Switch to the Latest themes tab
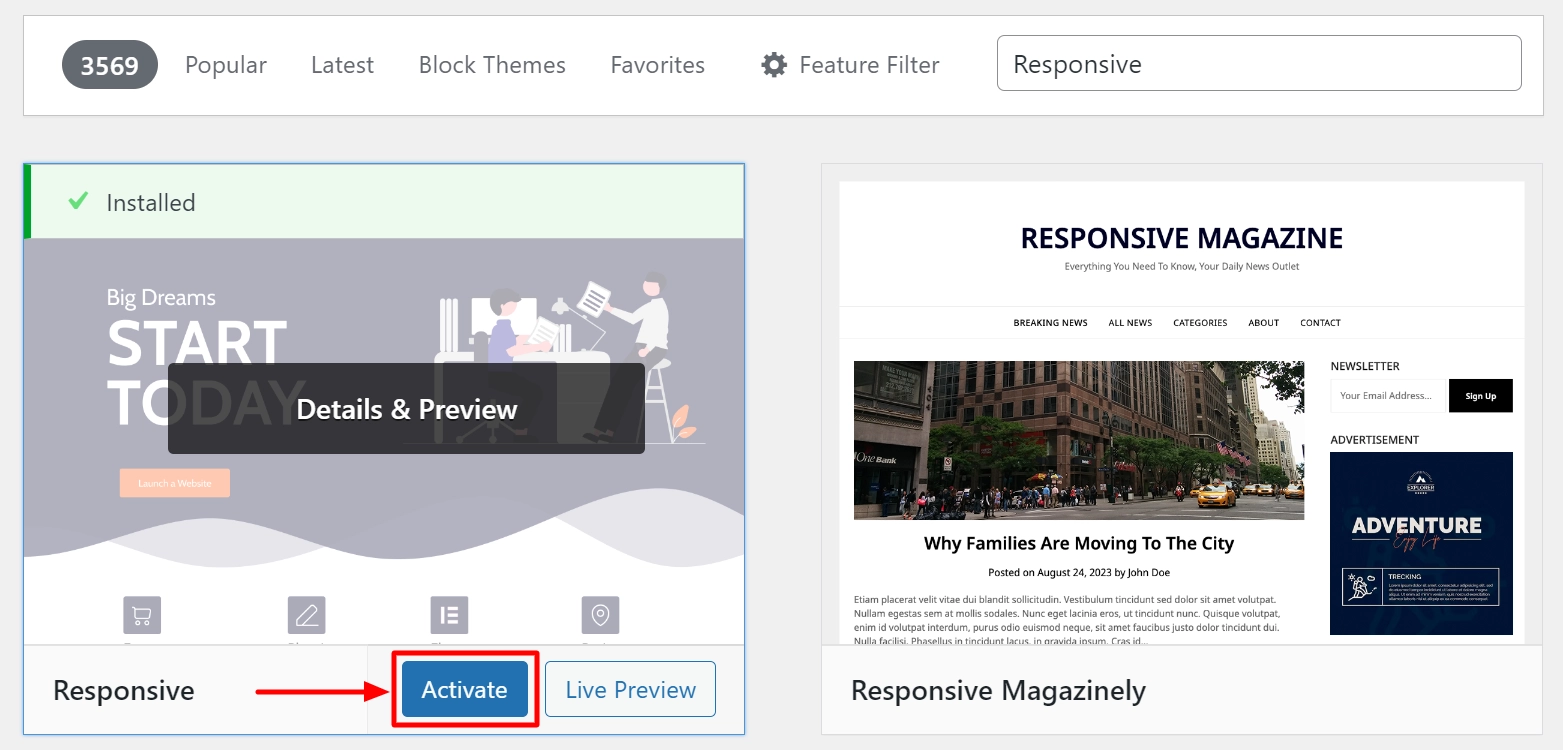 pyautogui.click(x=342, y=65)
